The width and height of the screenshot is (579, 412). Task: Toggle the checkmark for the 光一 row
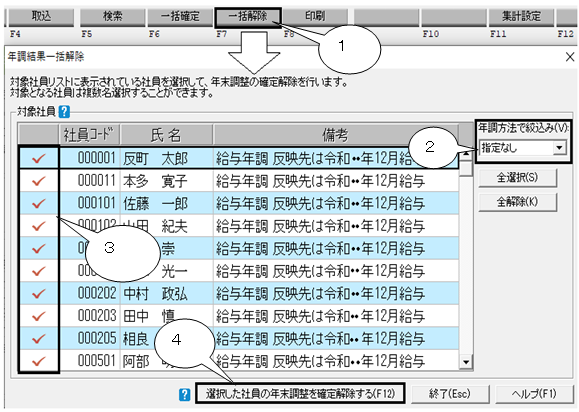click(39, 271)
